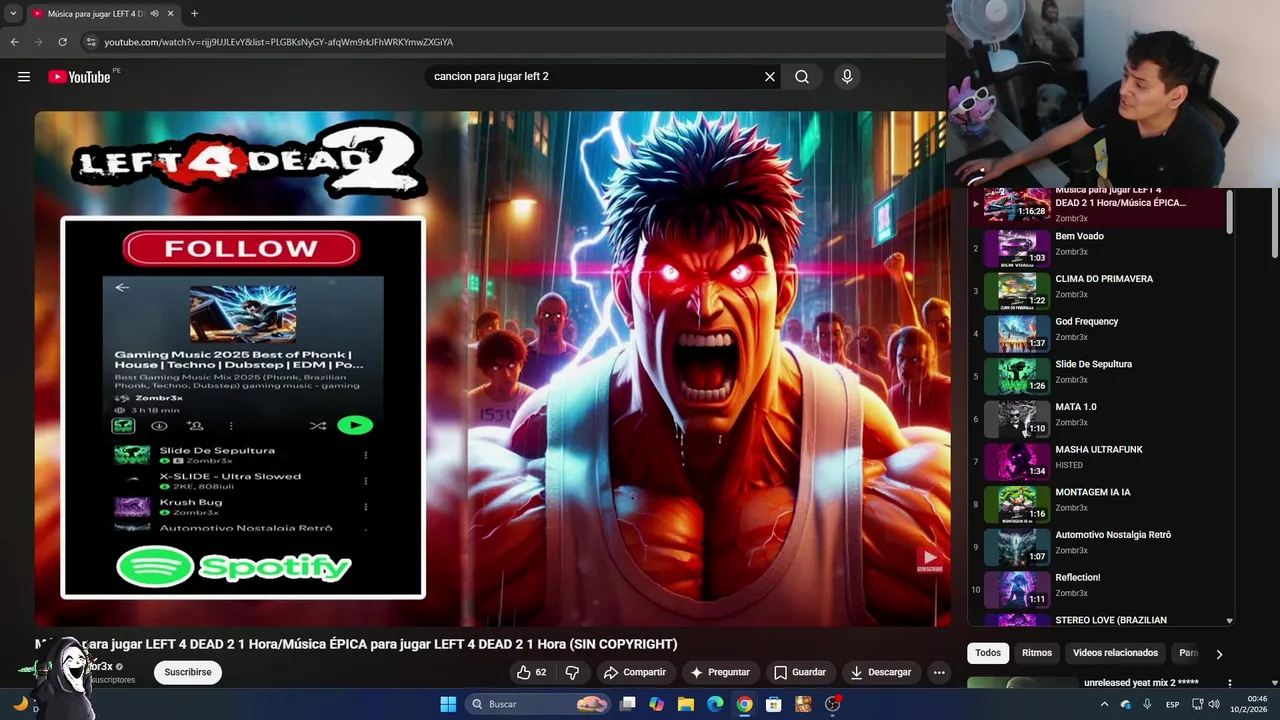Play Automotivo Nostalgia Retrô playlist item
The height and width of the screenshot is (720, 1280).
[1096, 547]
